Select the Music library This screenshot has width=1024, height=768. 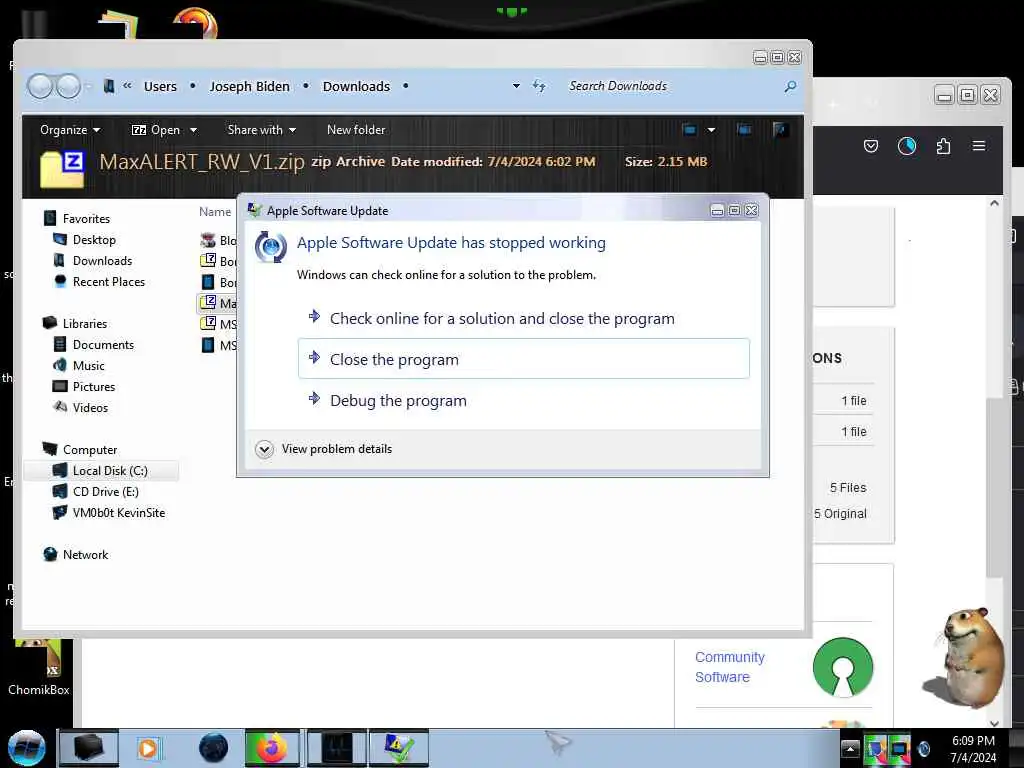[88, 366]
